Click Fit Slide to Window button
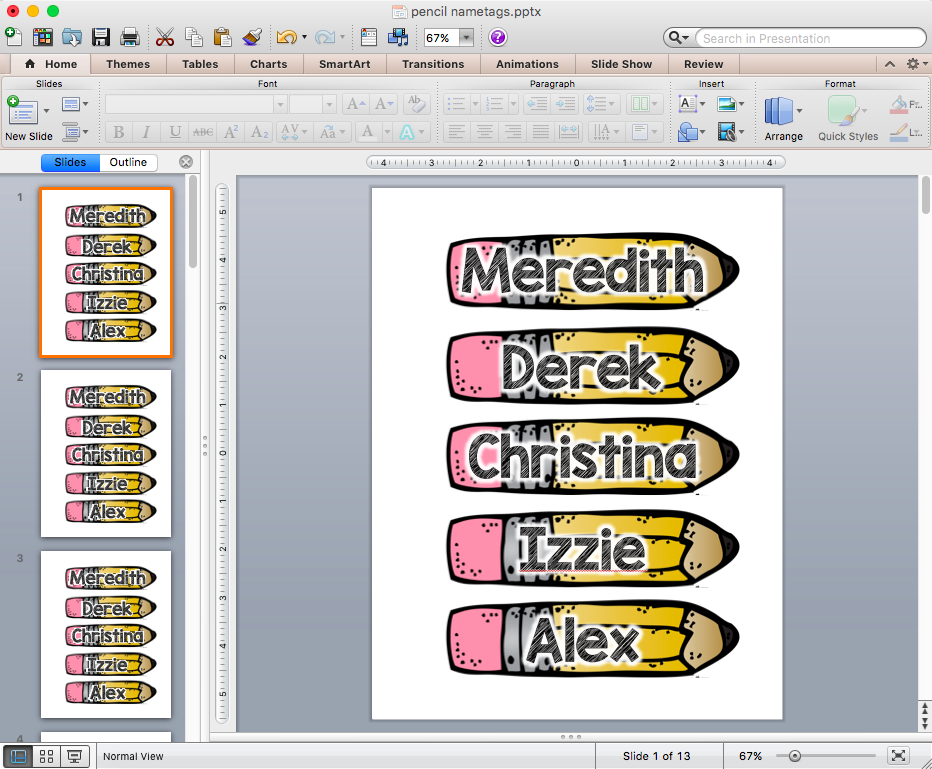932x769 pixels. 898,756
